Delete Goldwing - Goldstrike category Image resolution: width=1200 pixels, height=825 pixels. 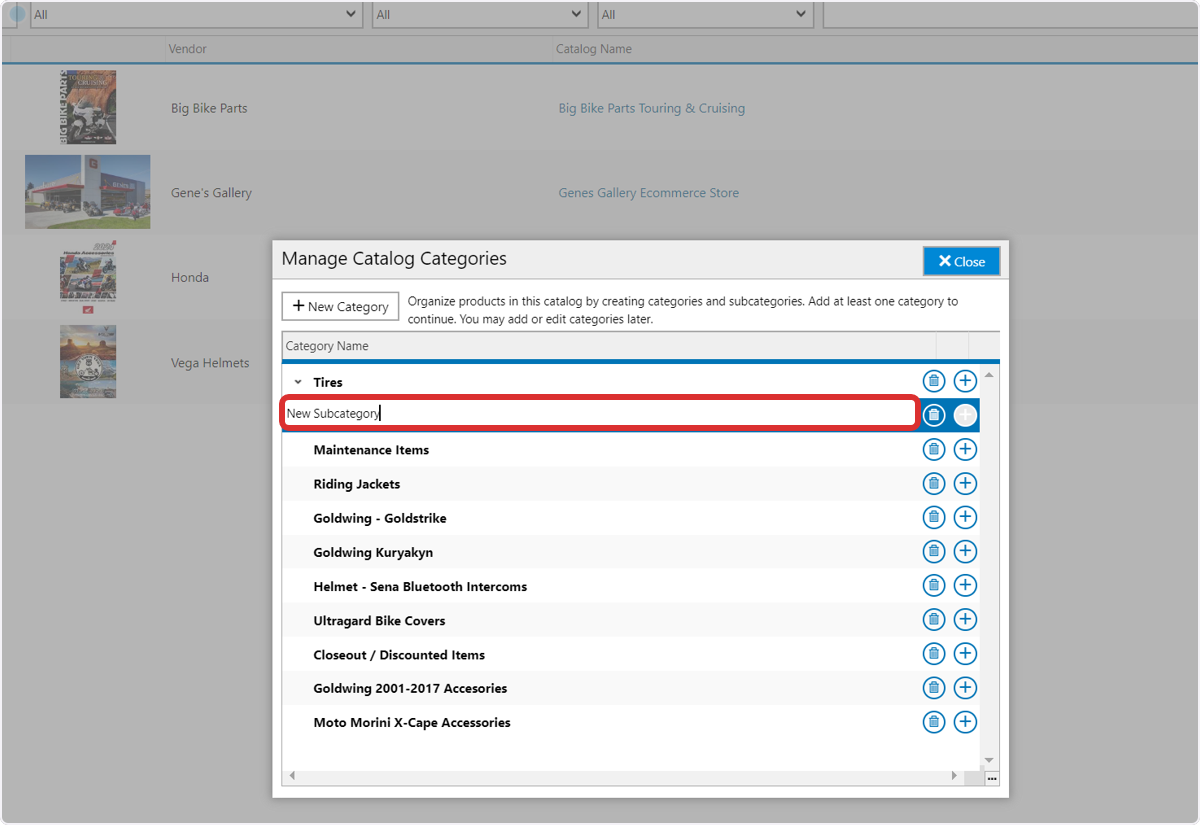pyautogui.click(x=933, y=517)
